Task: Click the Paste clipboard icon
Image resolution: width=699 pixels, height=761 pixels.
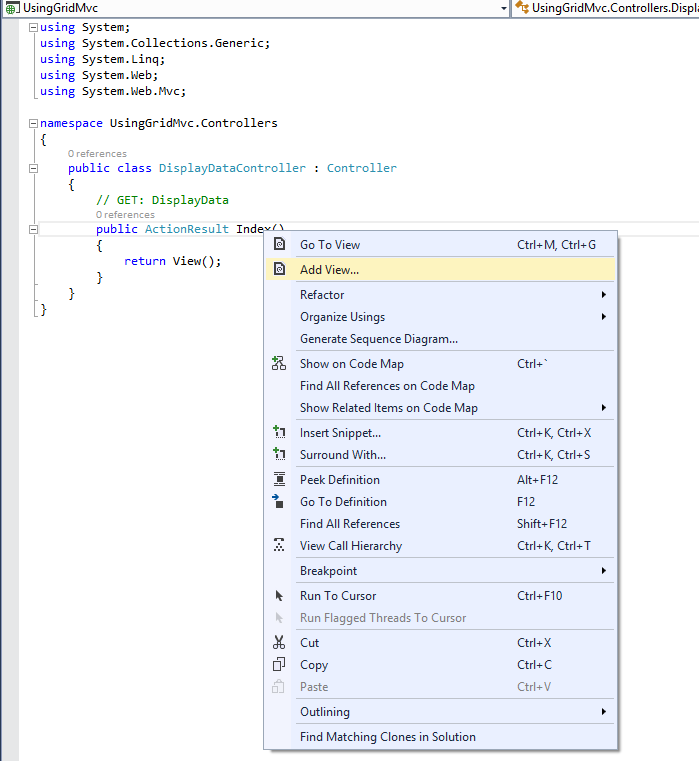Action: (278, 686)
